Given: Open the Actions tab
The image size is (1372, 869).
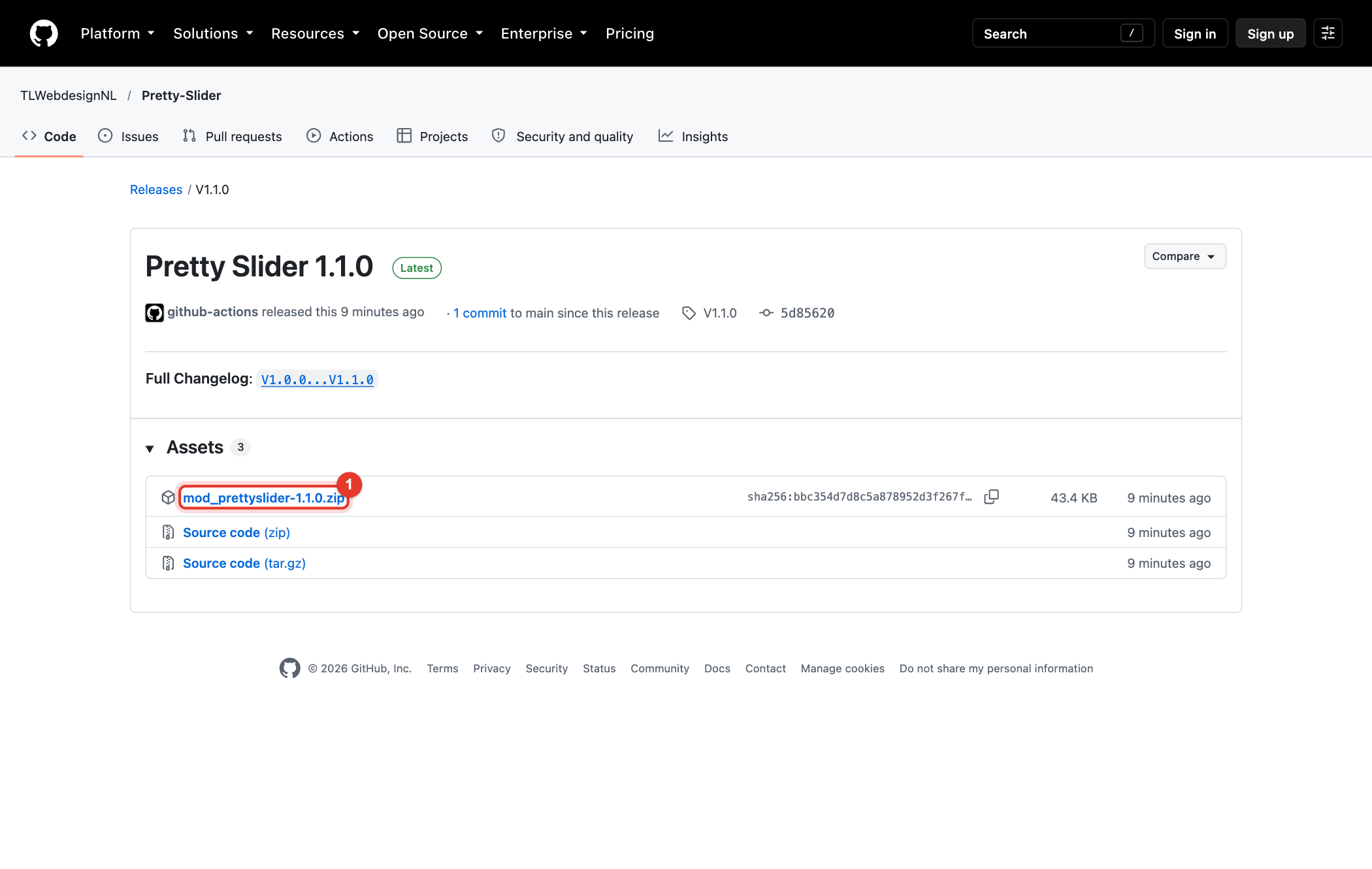Looking at the screenshot, I should click(340, 136).
